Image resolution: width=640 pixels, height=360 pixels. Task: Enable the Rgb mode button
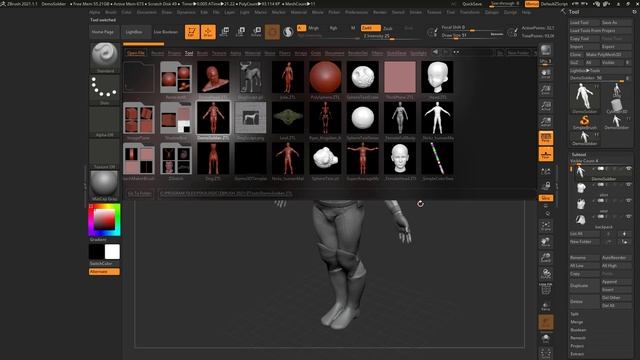coord(333,28)
